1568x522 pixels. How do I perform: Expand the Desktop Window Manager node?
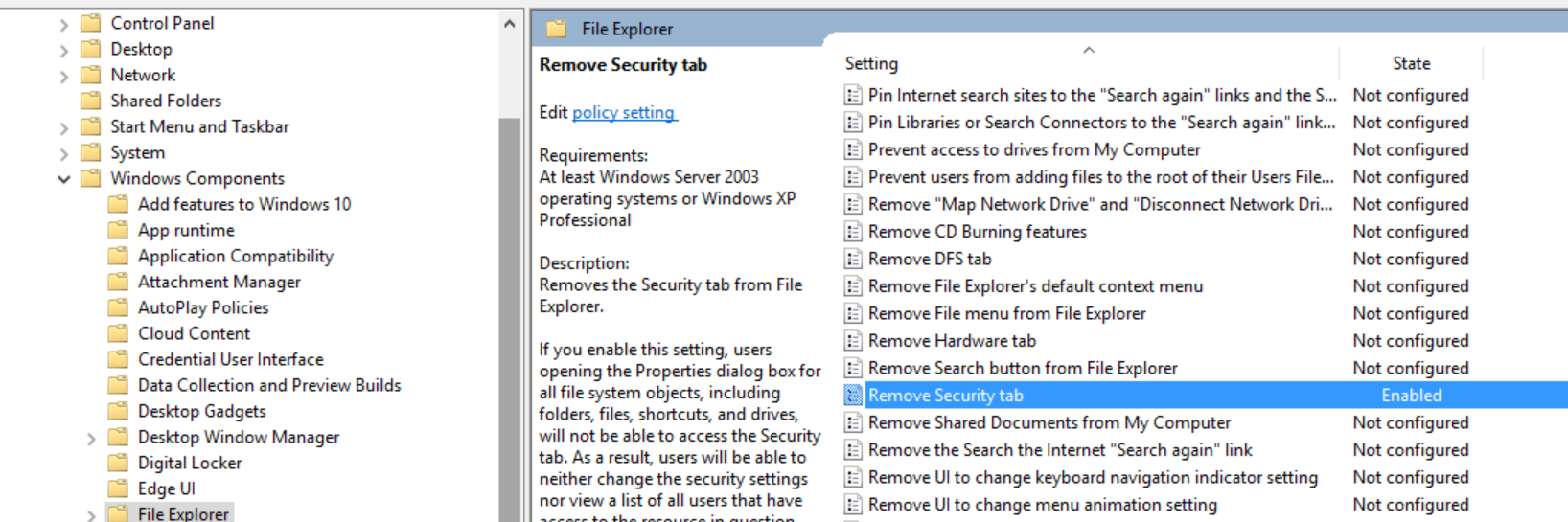point(91,439)
